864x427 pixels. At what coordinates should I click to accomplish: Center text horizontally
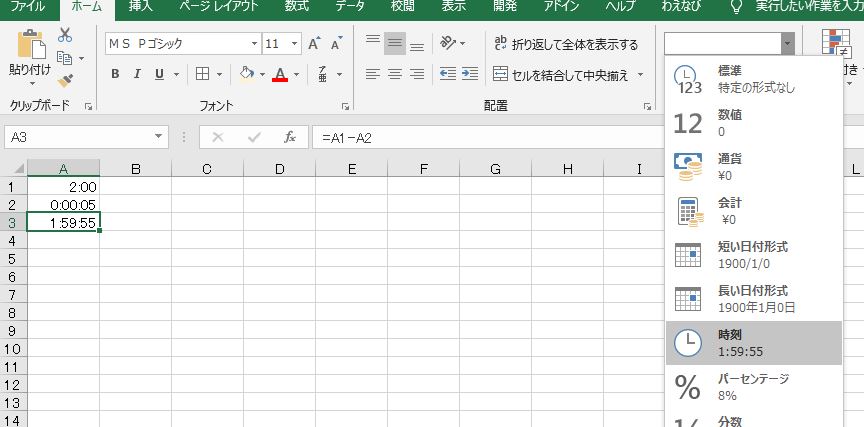point(395,74)
